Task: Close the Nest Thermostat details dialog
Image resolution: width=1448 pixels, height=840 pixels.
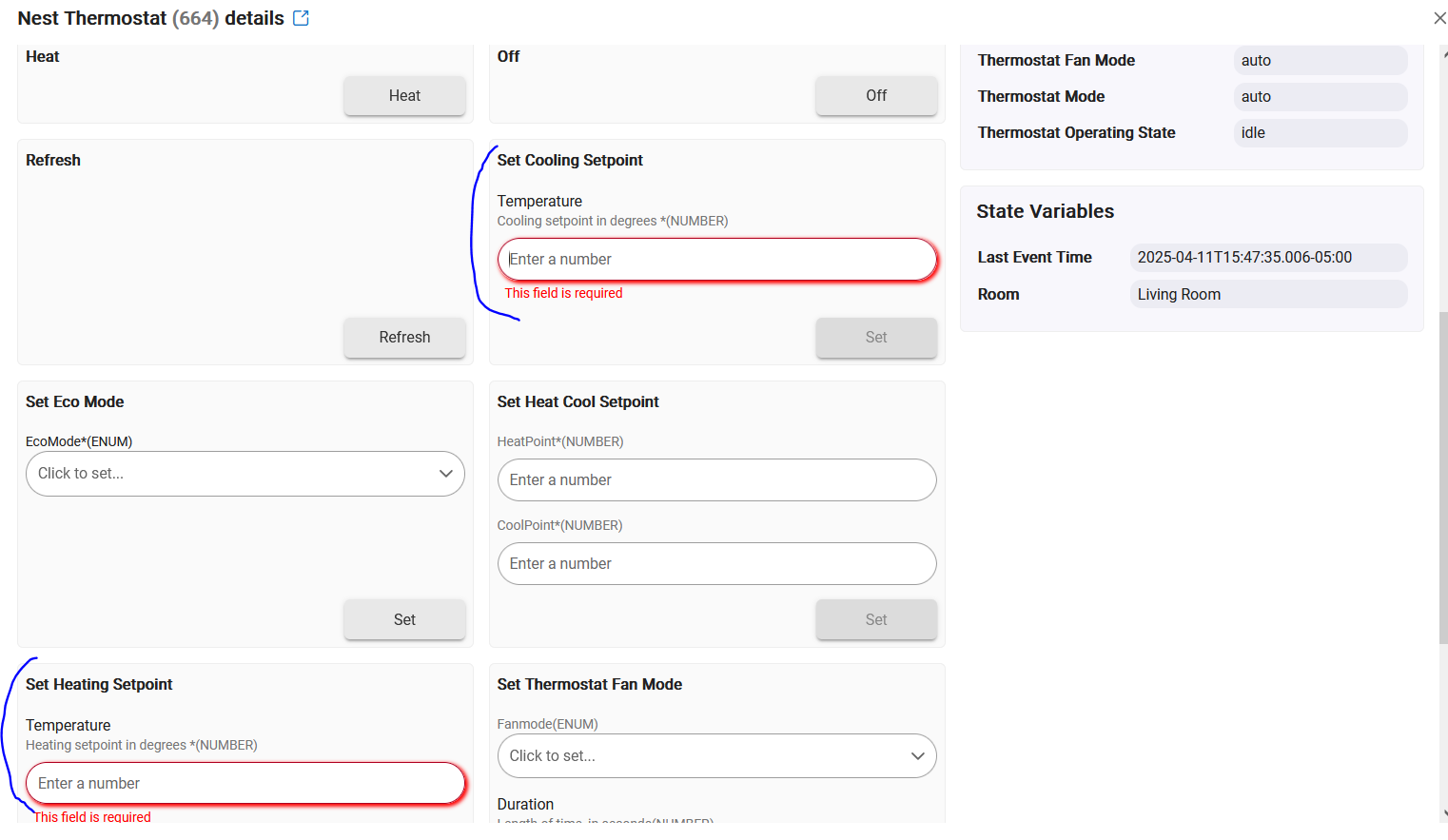Action: coord(1438,18)
